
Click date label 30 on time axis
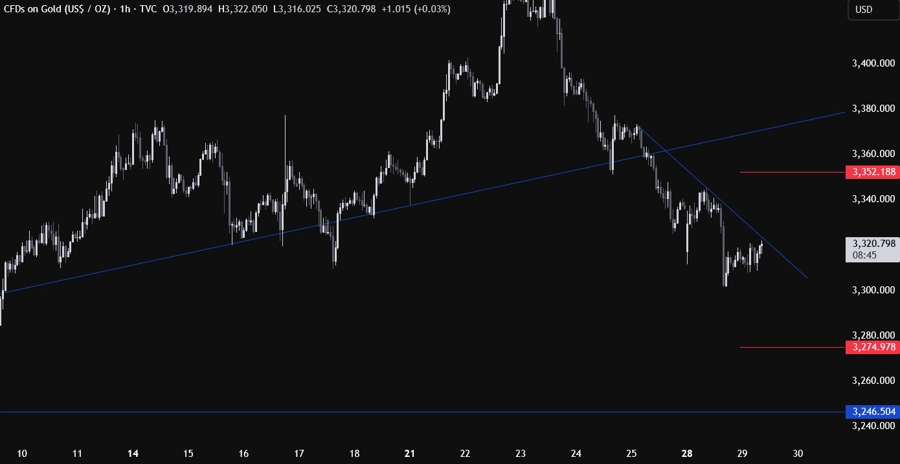[x=797, y=453]
